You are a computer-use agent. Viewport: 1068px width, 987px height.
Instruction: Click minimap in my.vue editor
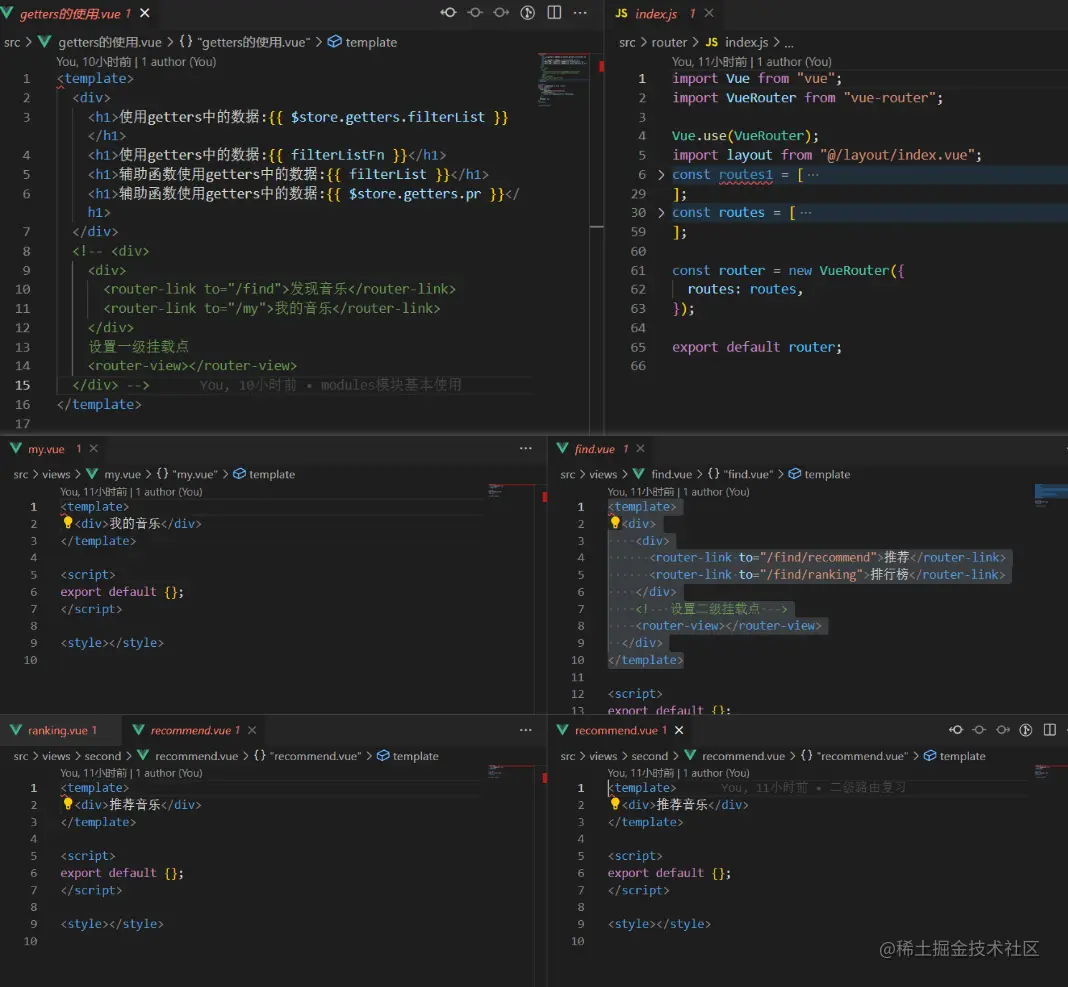(x=509, y=492)
